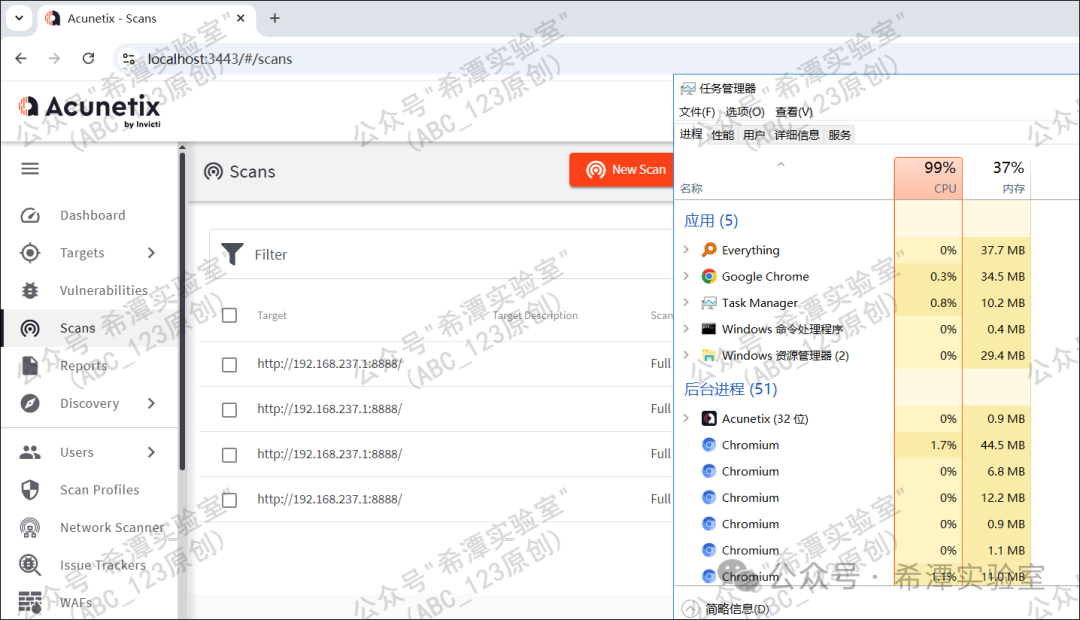Reload the page with the refresh icon

click(88, 59)
